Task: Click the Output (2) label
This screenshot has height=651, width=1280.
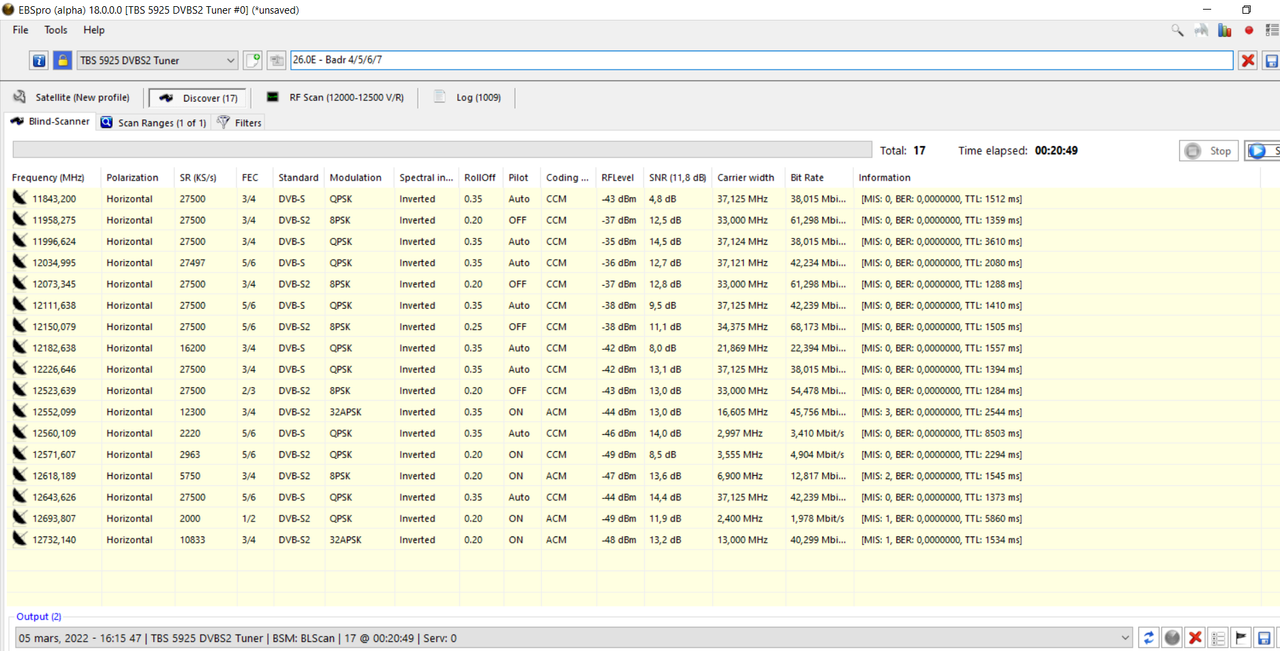Action: tap(39, 617)
